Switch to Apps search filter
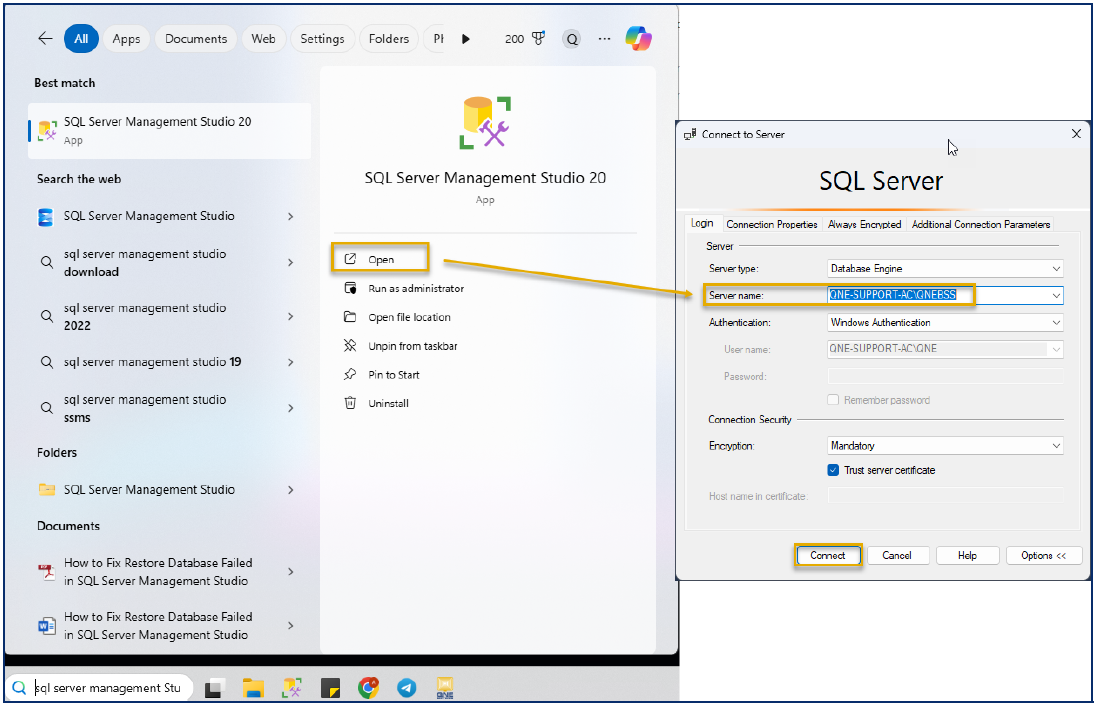The image size is (1096, 707). coord(127,38)
